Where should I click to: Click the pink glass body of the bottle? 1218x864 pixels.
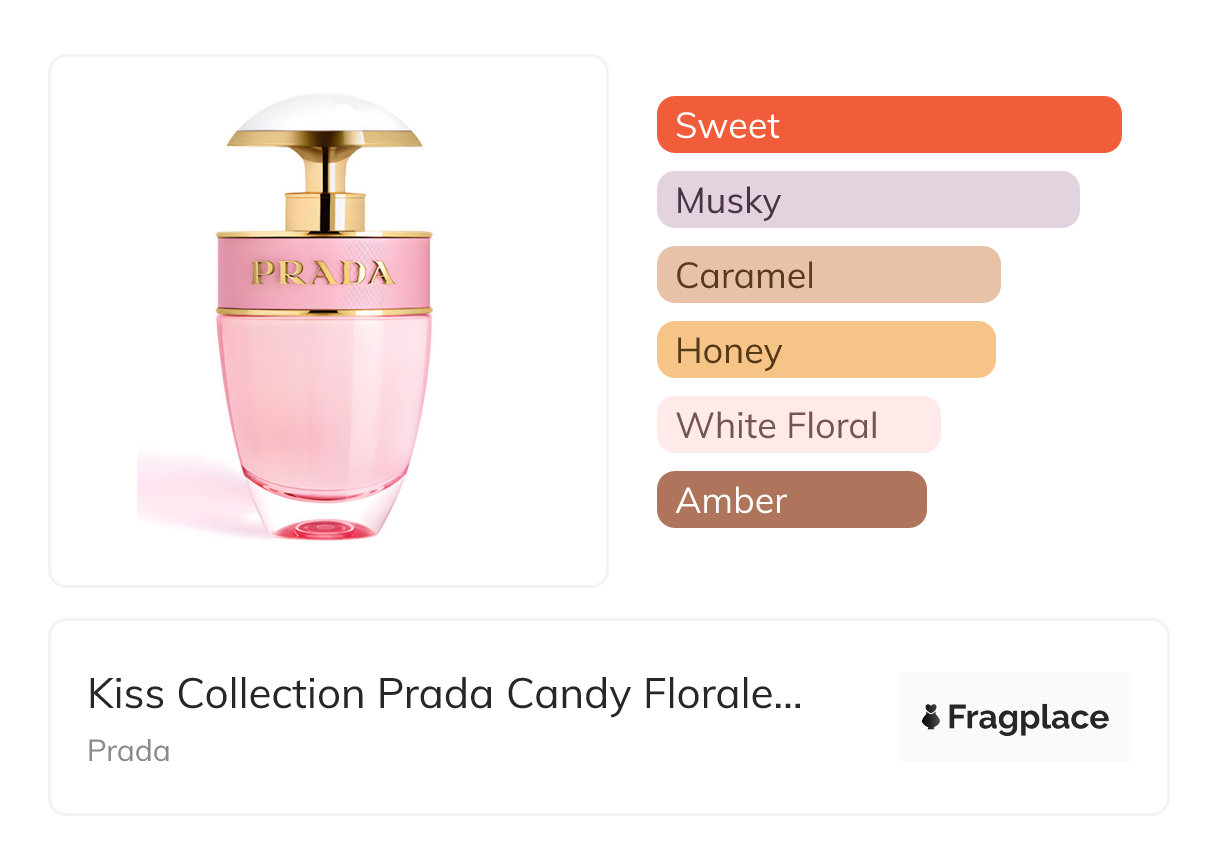click(324, 400)
